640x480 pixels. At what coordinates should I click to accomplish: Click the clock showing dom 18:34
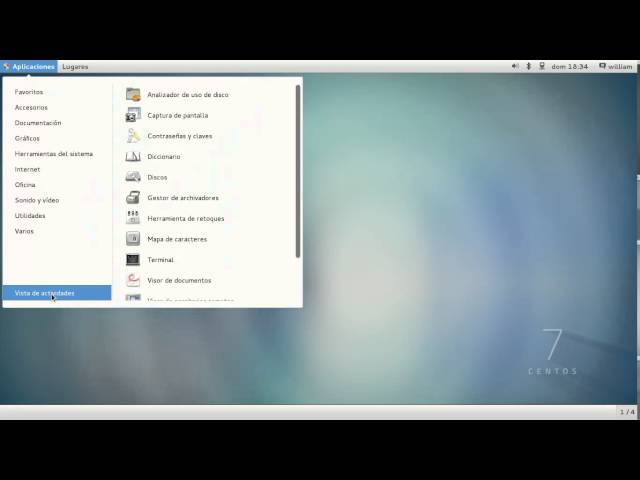(570, 66)
